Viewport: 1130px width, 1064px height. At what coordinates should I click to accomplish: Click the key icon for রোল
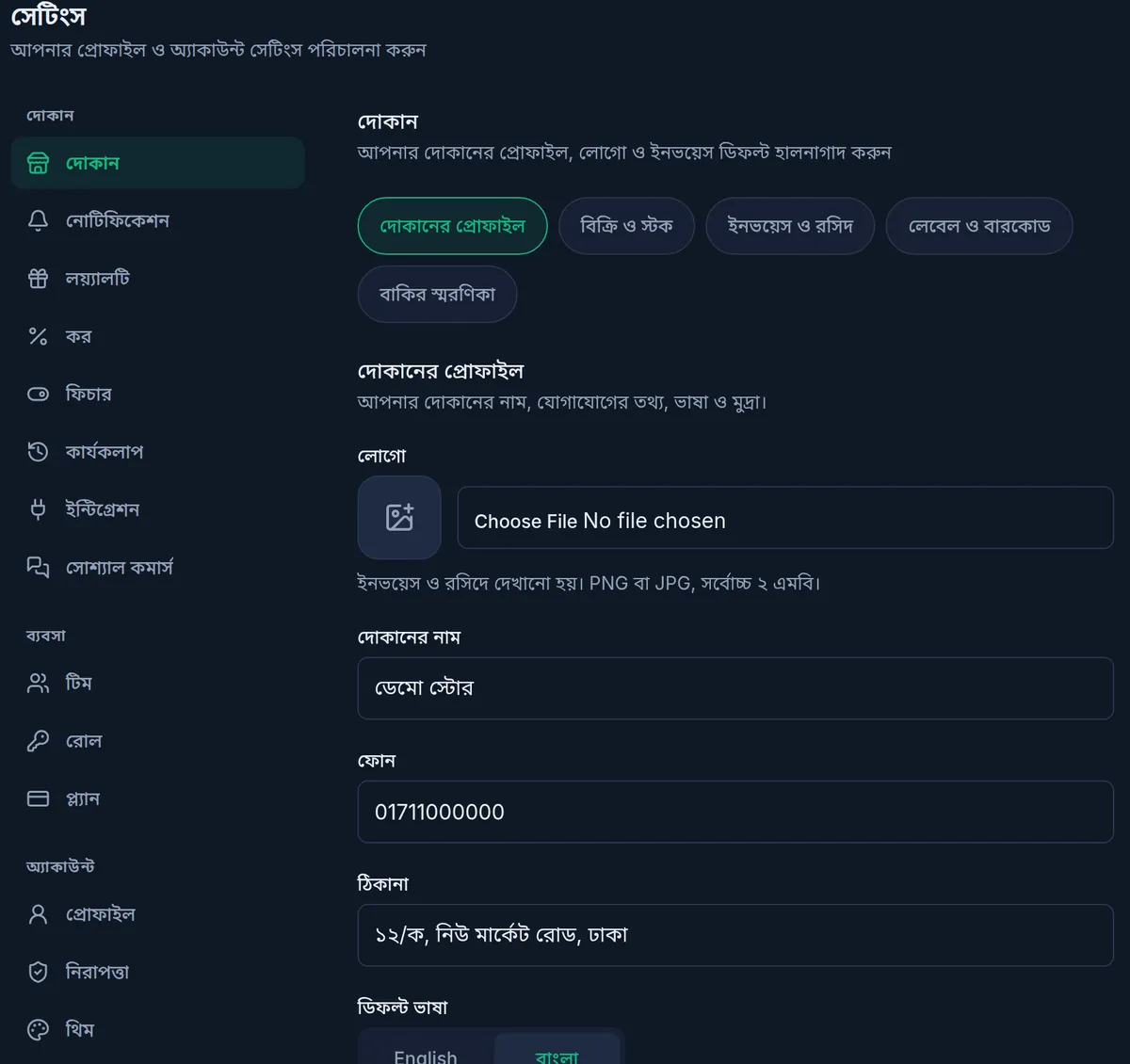point(38,741)
